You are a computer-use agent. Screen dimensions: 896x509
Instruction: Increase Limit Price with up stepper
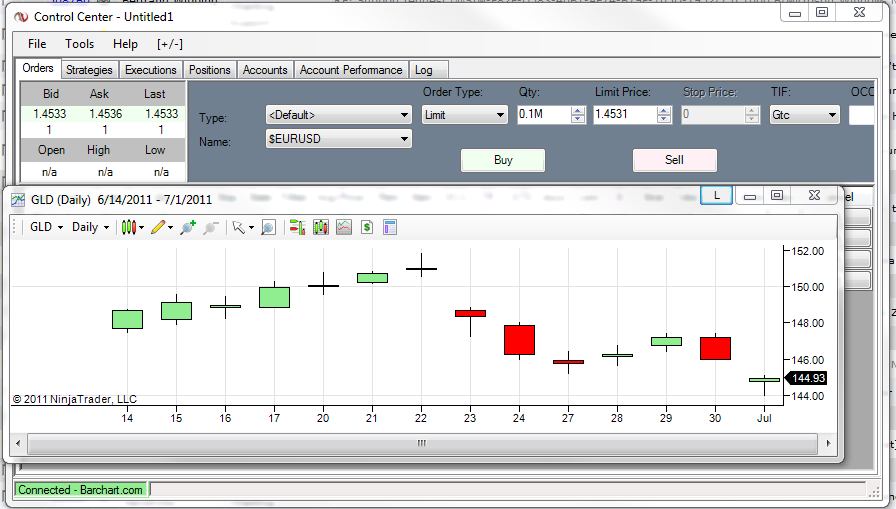click(663, 111)
